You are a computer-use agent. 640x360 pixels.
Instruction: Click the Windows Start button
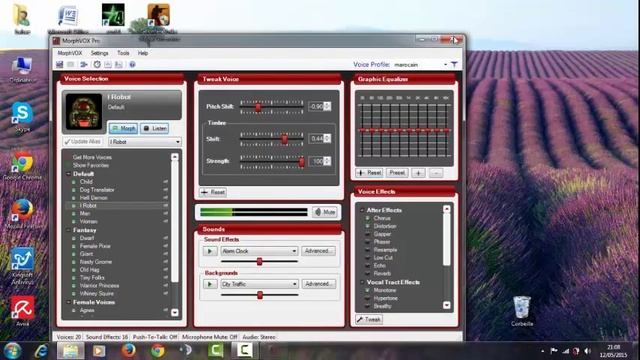(12, 351)
